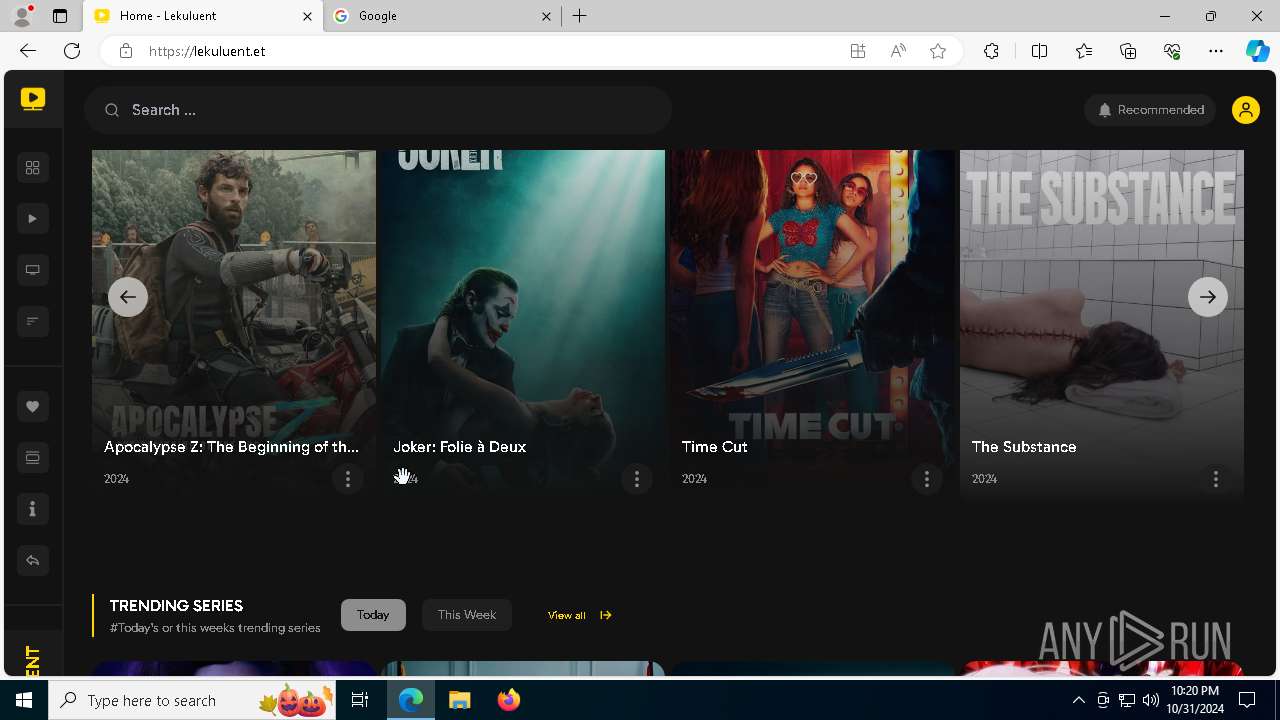Focus the Search input field
The width and height of the screenshot is (1280, 720).
(x=378, y=110)
